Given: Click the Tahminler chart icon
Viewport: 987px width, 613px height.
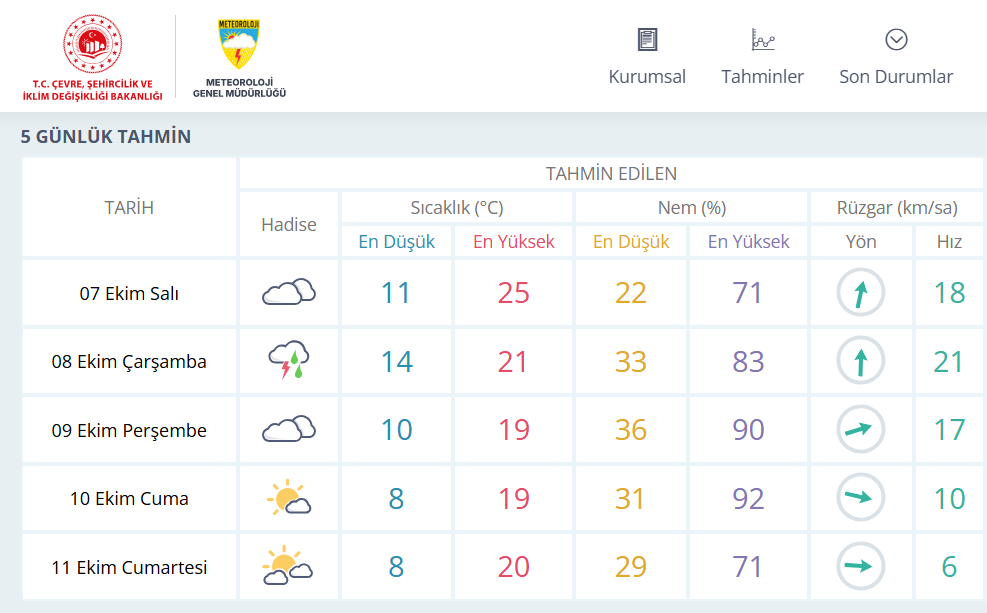Looking at the screenshot, I should 762,40.
